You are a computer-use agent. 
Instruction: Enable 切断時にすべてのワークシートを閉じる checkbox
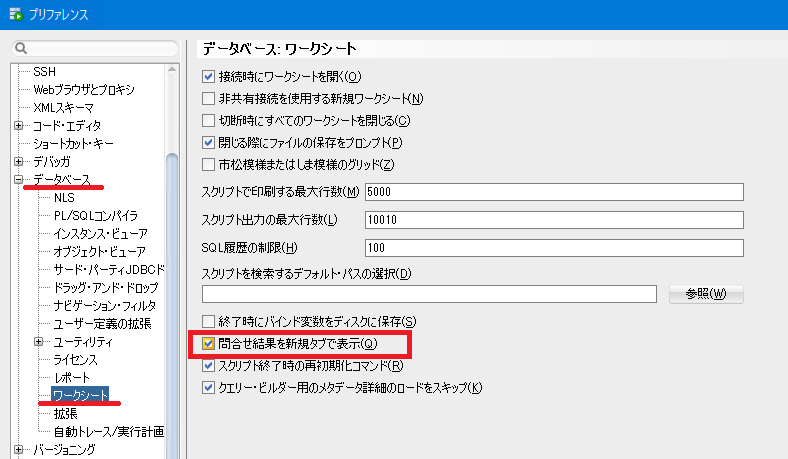[208, 121]
